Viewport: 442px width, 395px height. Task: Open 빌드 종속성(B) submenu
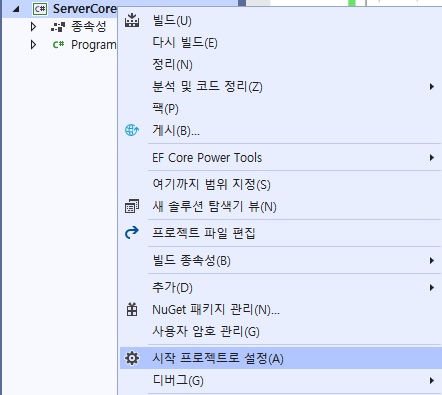pos(280,260)
